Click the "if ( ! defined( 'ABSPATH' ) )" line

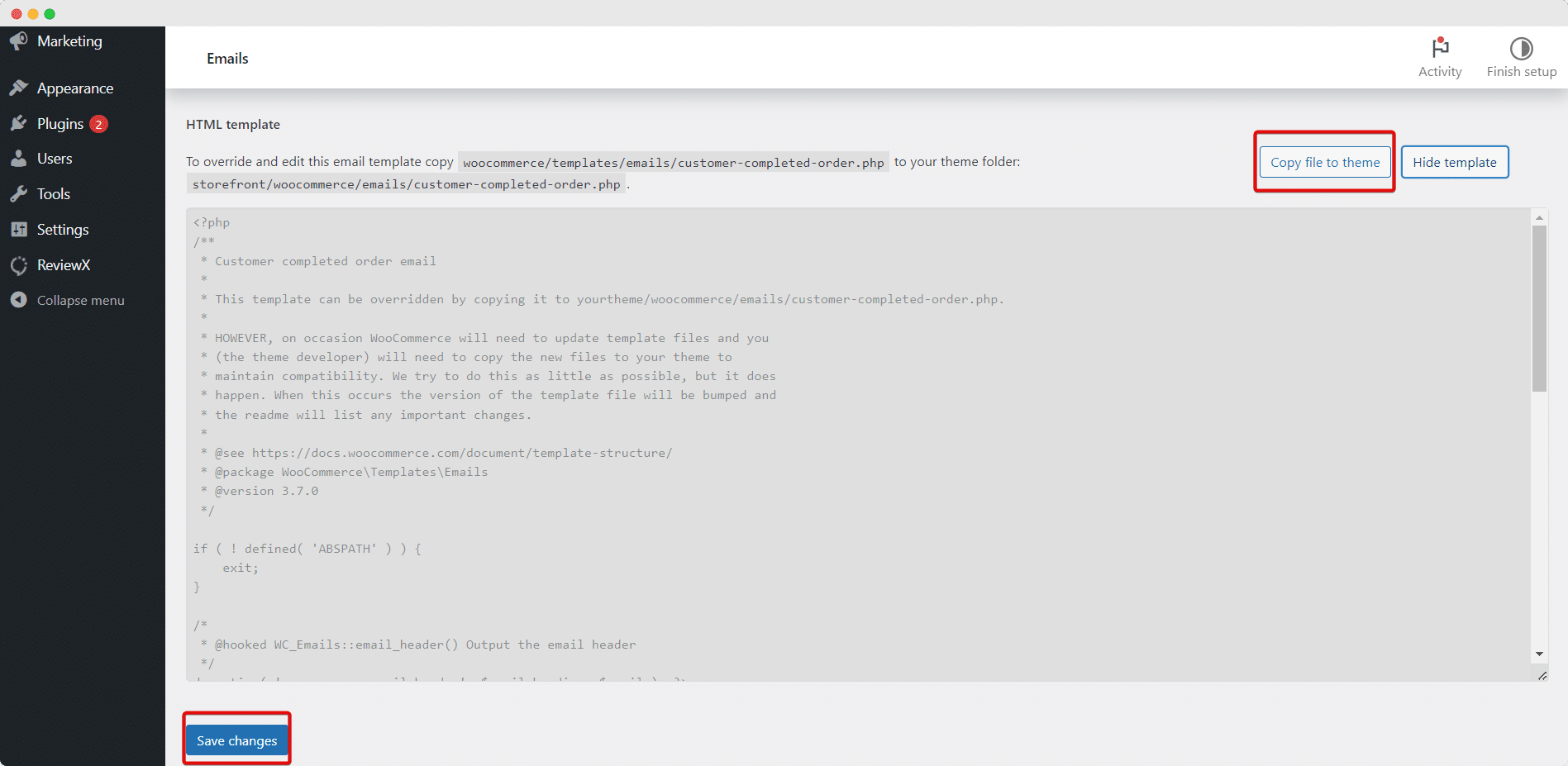(307, 549)
